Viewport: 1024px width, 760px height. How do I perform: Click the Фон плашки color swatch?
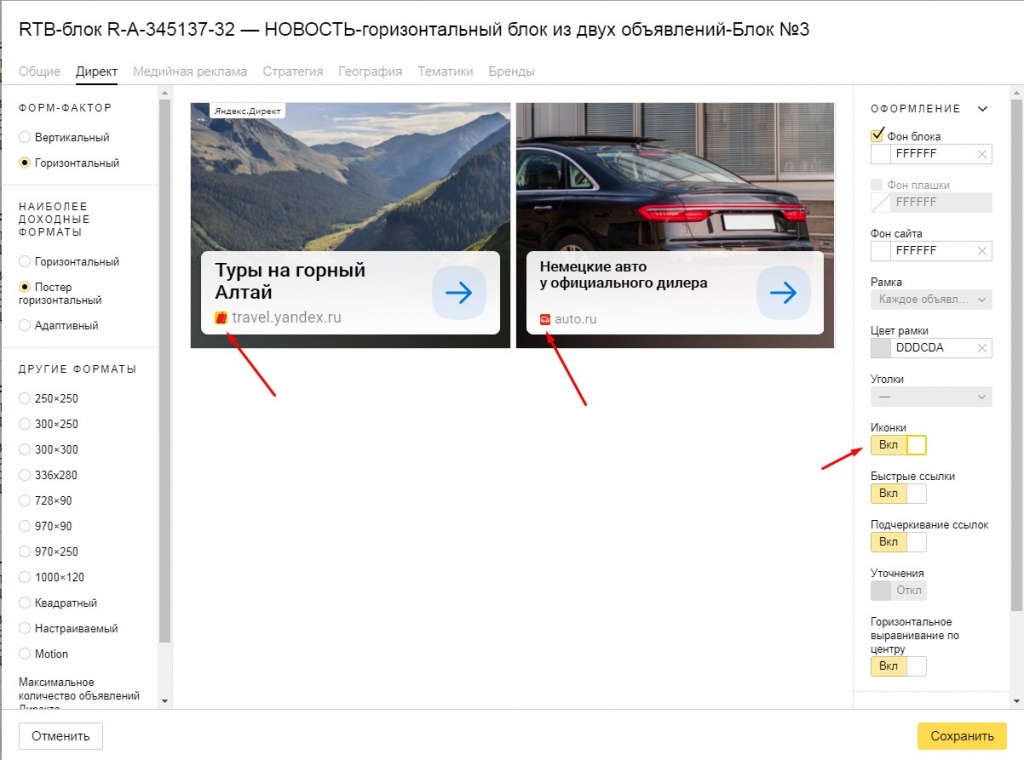880,202
